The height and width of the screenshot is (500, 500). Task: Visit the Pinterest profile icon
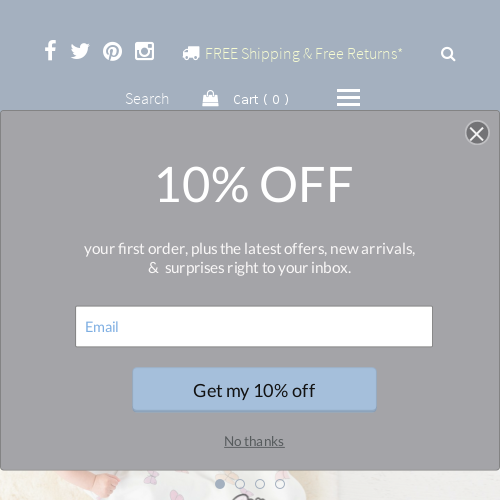pyautogui.click(x=112, y=51)
